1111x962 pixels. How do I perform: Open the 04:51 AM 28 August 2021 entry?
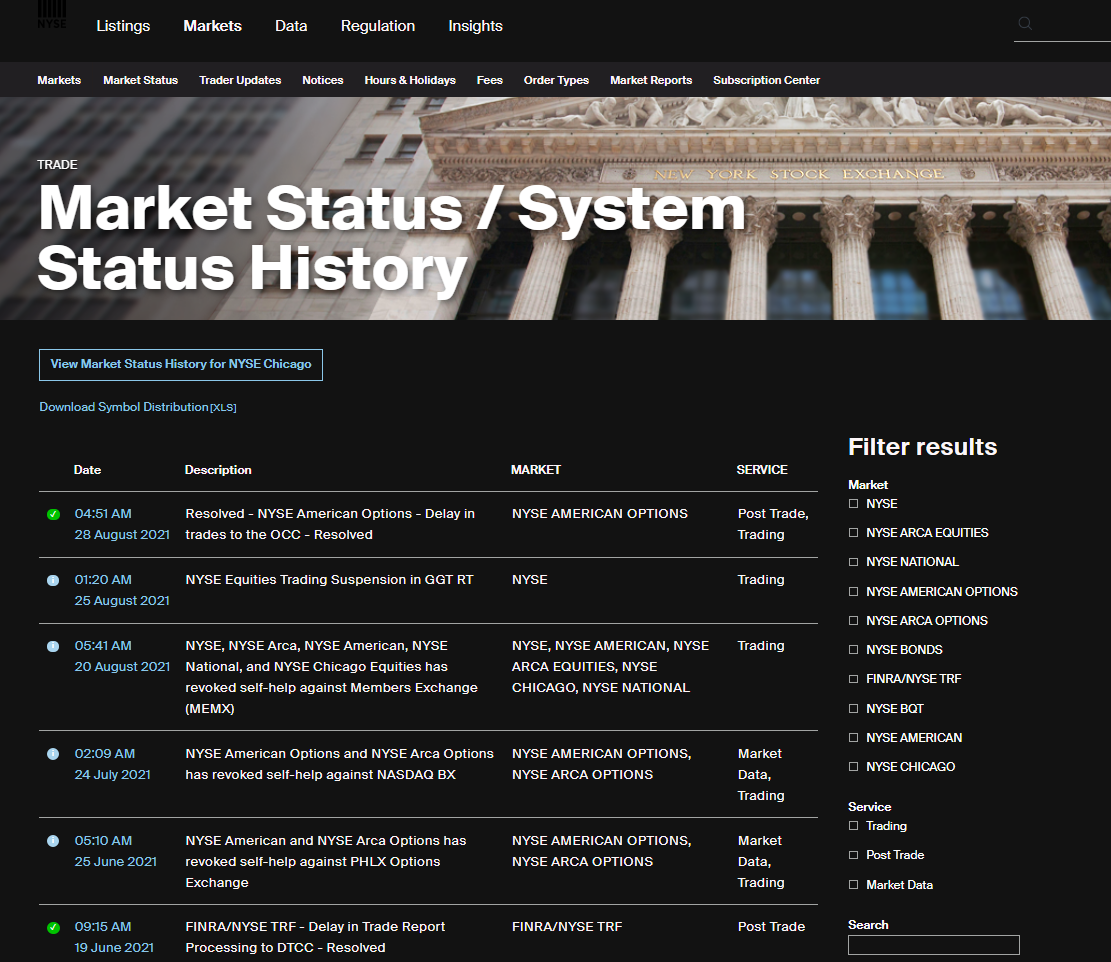[x=122, y=524]
